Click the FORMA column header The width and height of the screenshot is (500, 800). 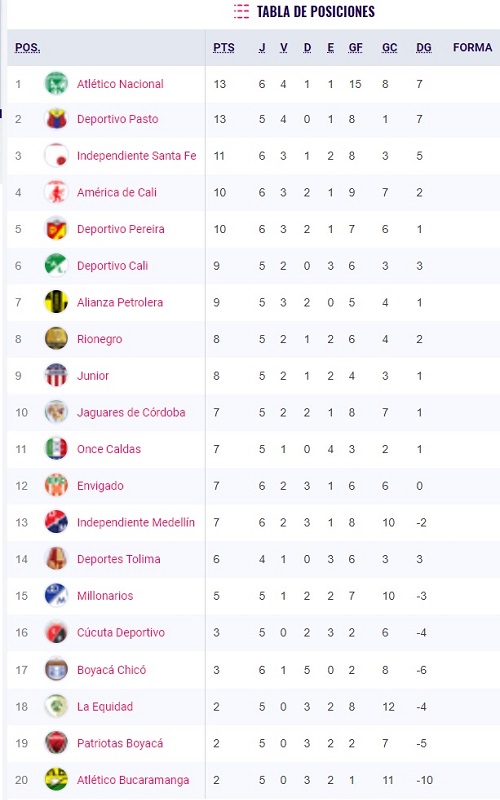point(472,47)
